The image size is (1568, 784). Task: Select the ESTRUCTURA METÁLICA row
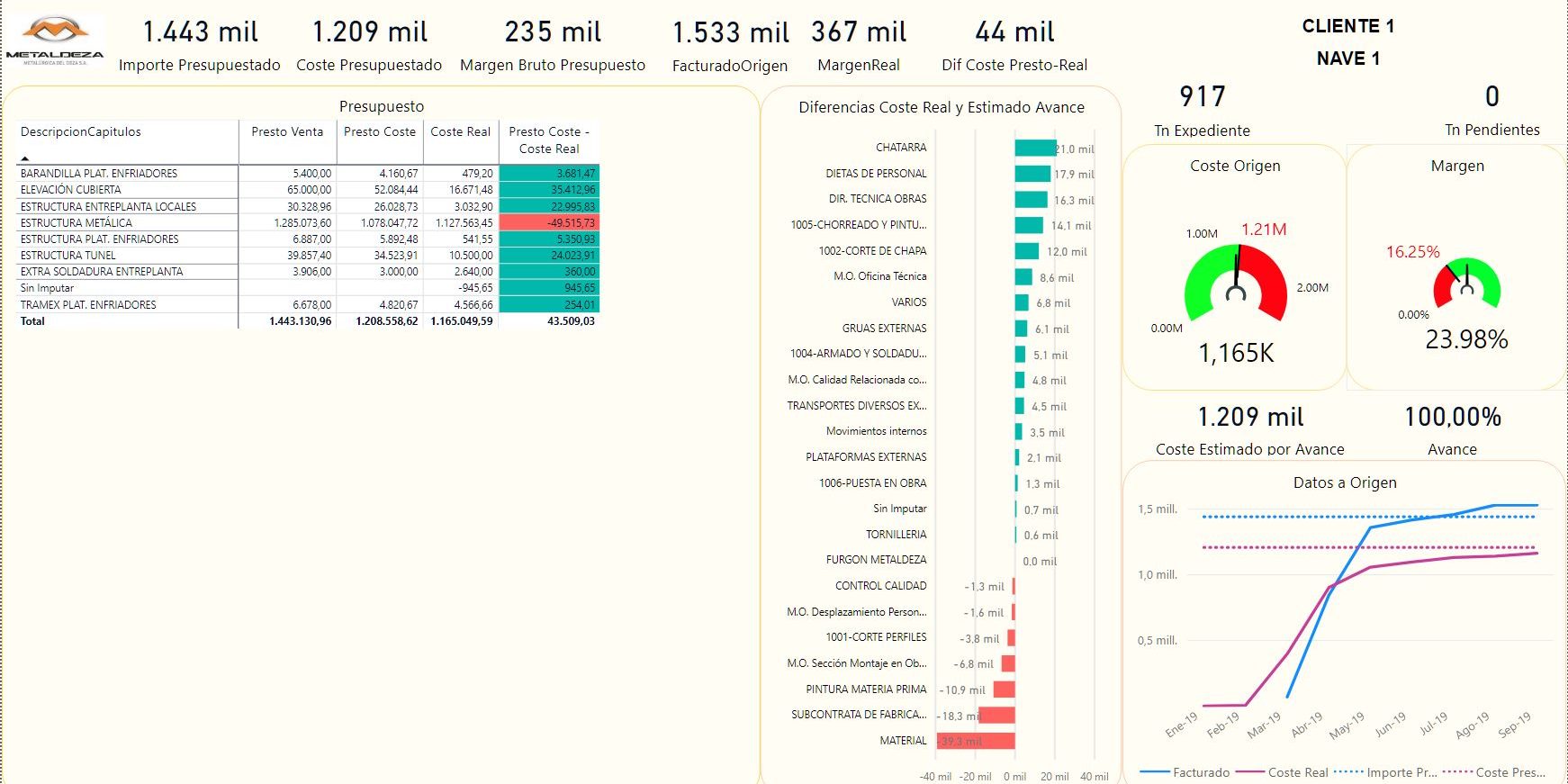tap(308, 222)
